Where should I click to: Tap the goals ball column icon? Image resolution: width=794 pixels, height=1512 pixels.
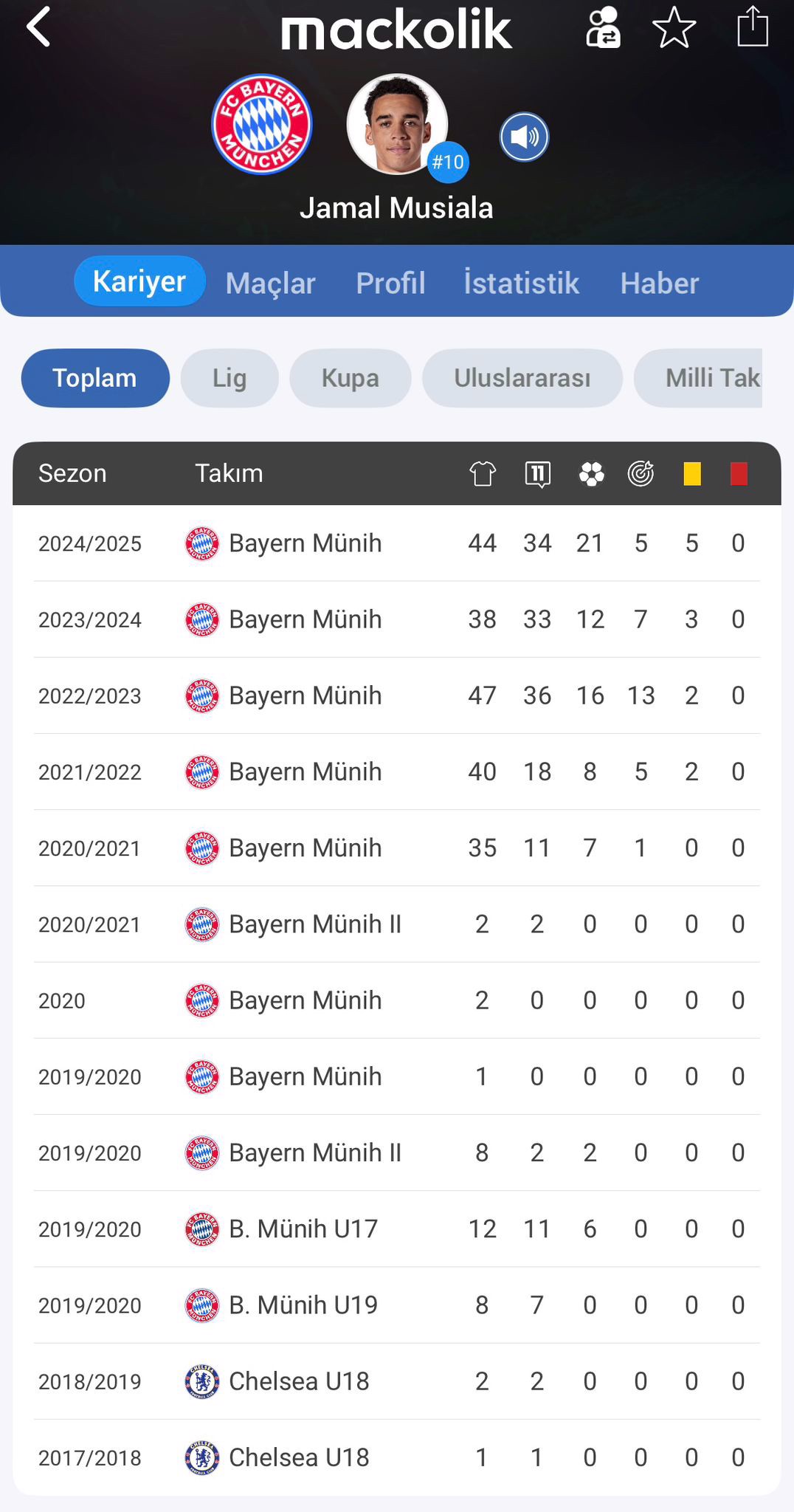tap(591, 473)
